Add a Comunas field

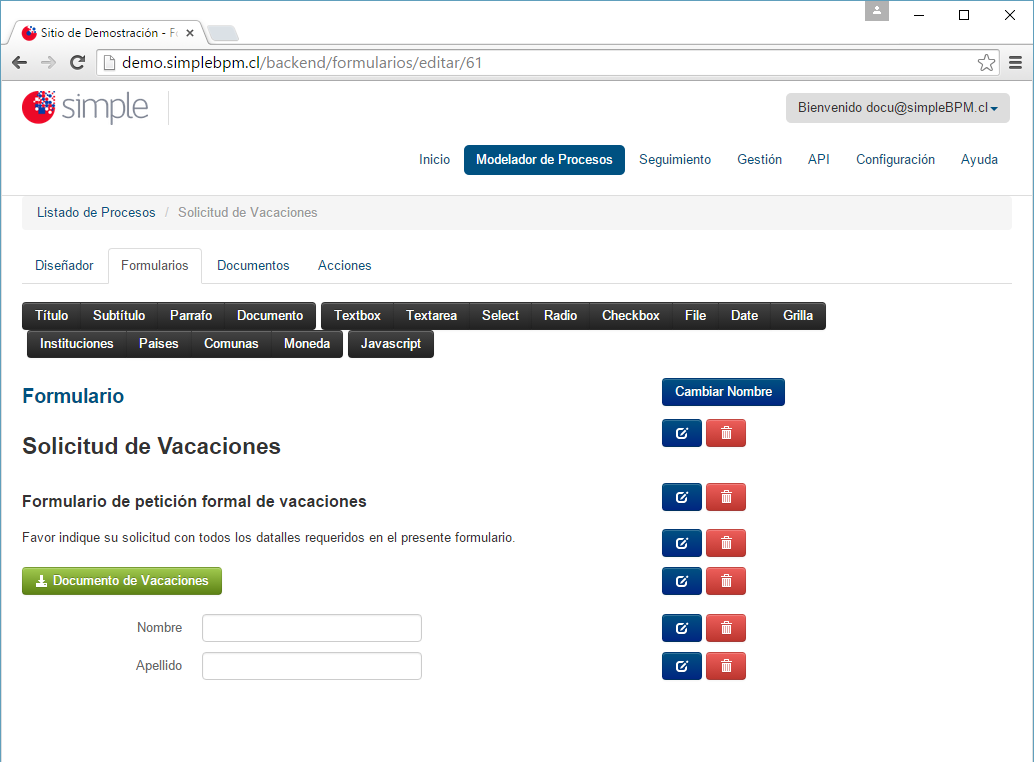coord(231,344)
